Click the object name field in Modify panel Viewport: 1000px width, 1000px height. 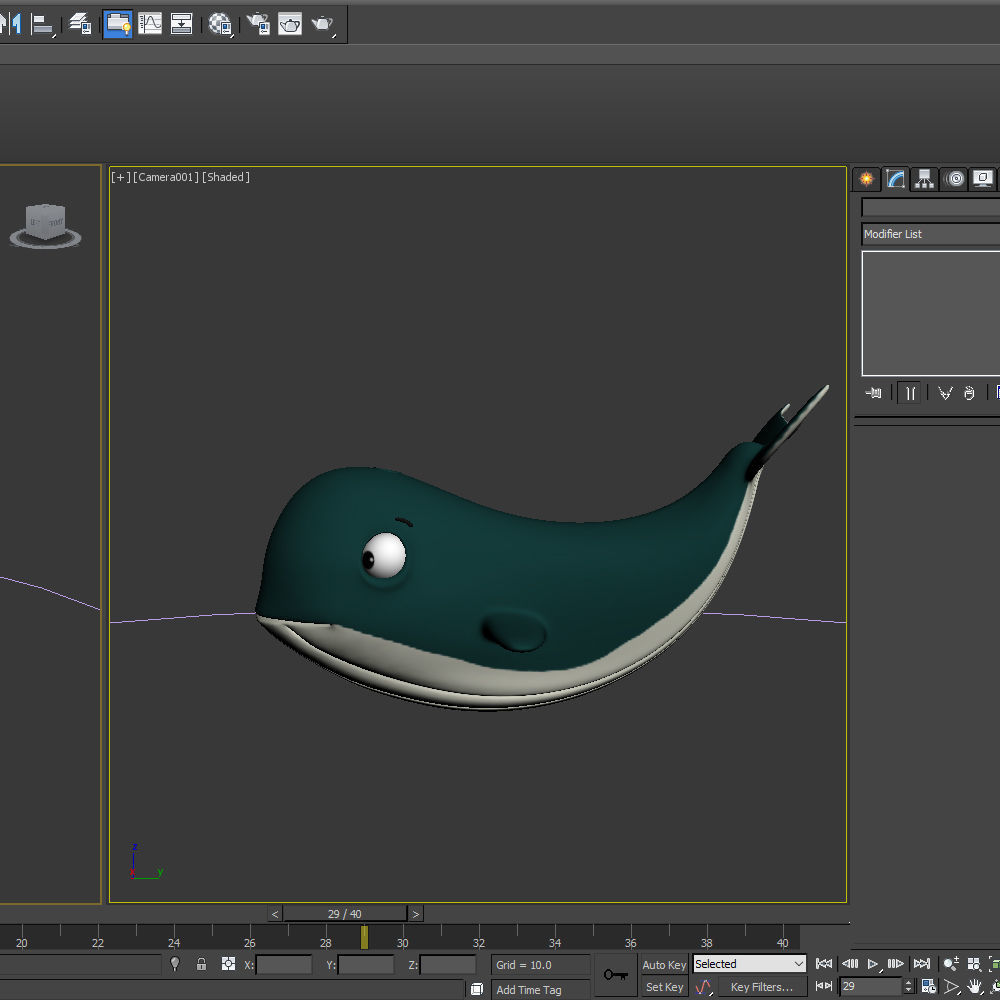[930, 207]
